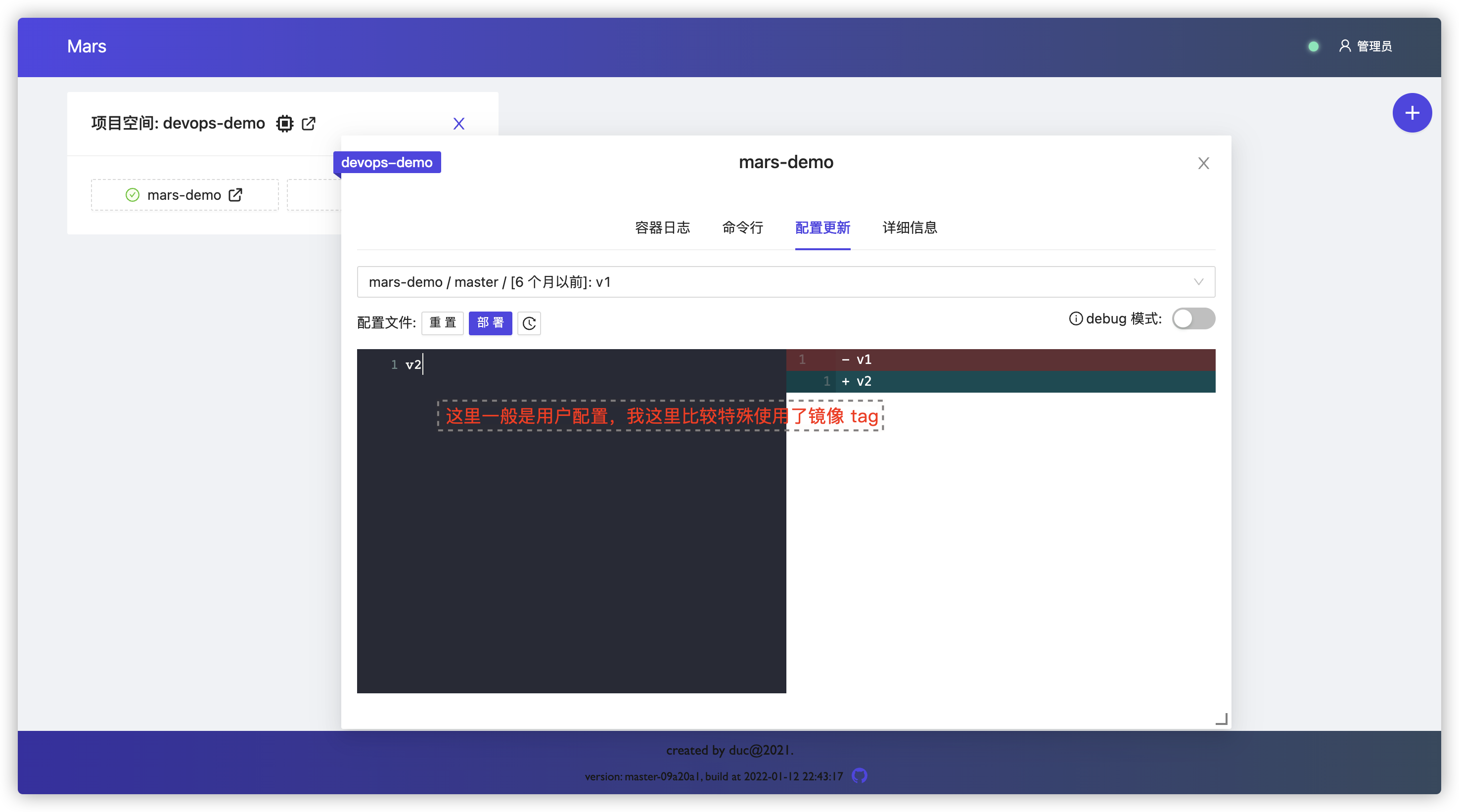Click the devops-demo namespace tag label
This screenshot has height=812, width=1459.
[387, 163]
